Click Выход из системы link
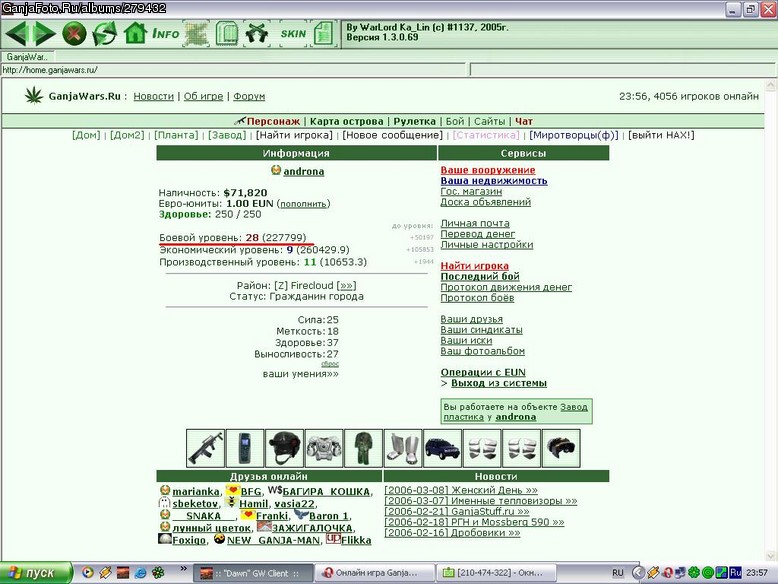Image resolution: width=778 pixels, height=584 pixels. click(x=499, y=383)
